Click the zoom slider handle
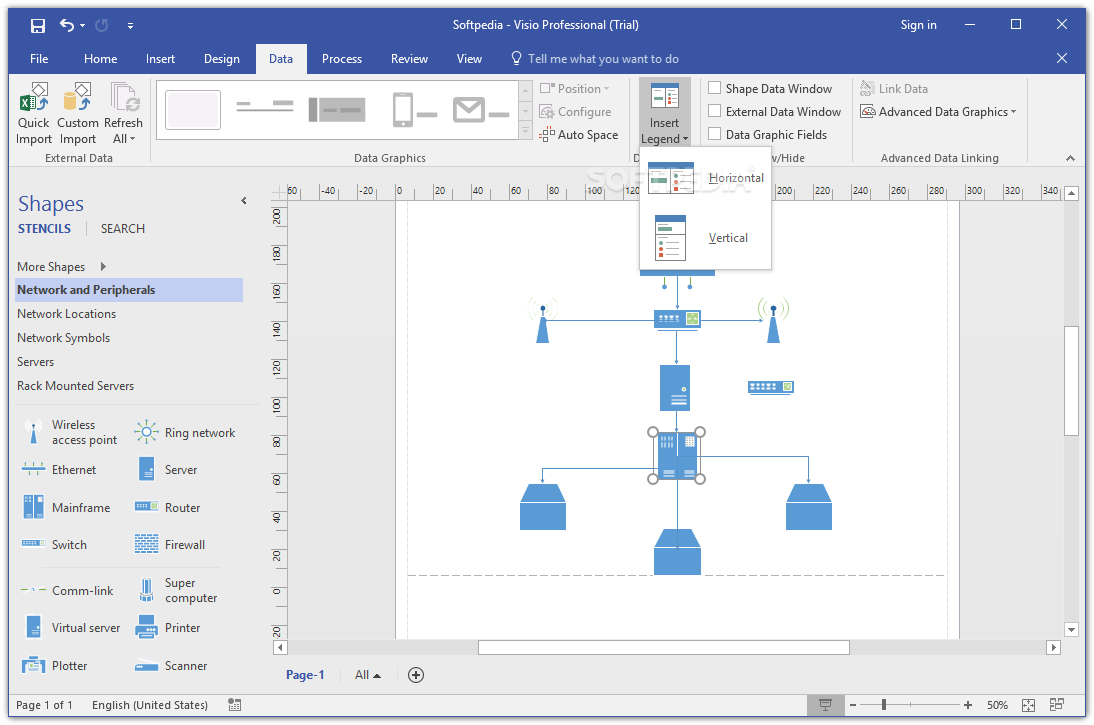1094x725 pixels. click(883, 705)
